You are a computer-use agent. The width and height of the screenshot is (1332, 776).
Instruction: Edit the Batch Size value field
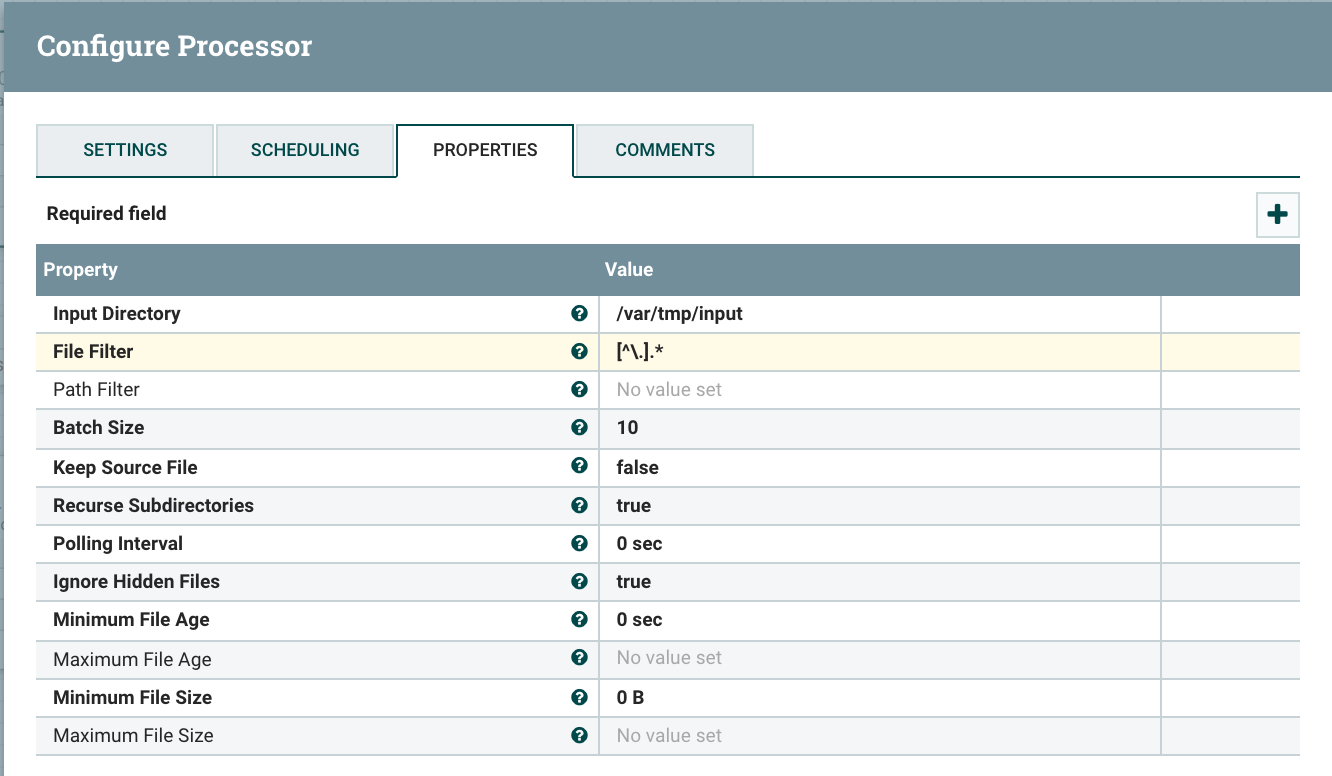click(880, 427)
